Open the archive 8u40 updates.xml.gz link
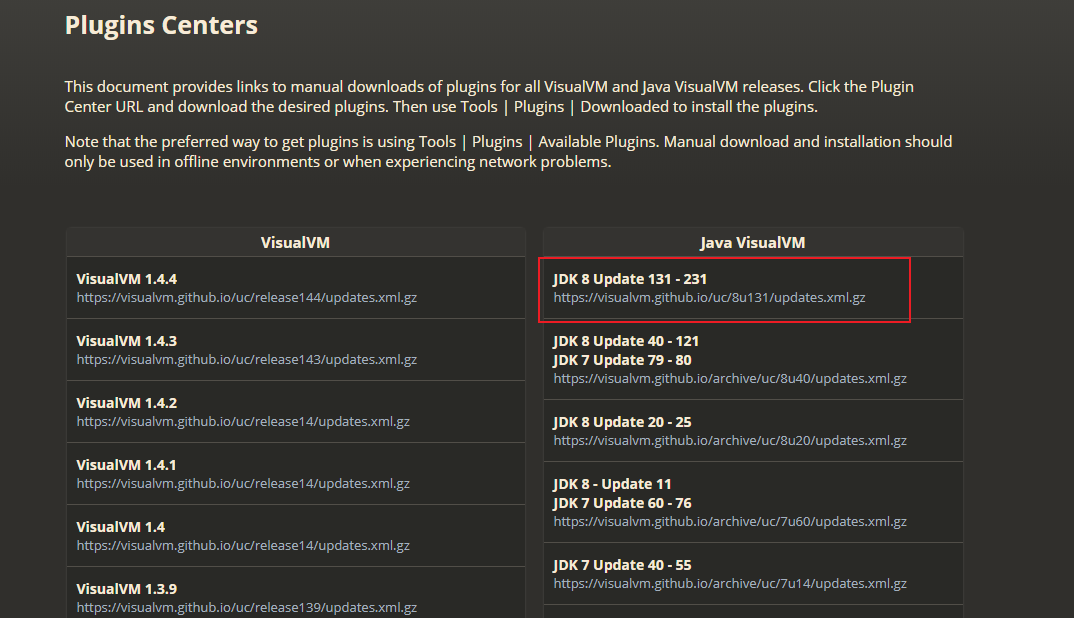This screenshot has height=618, width=1074. tap(730, 379)
